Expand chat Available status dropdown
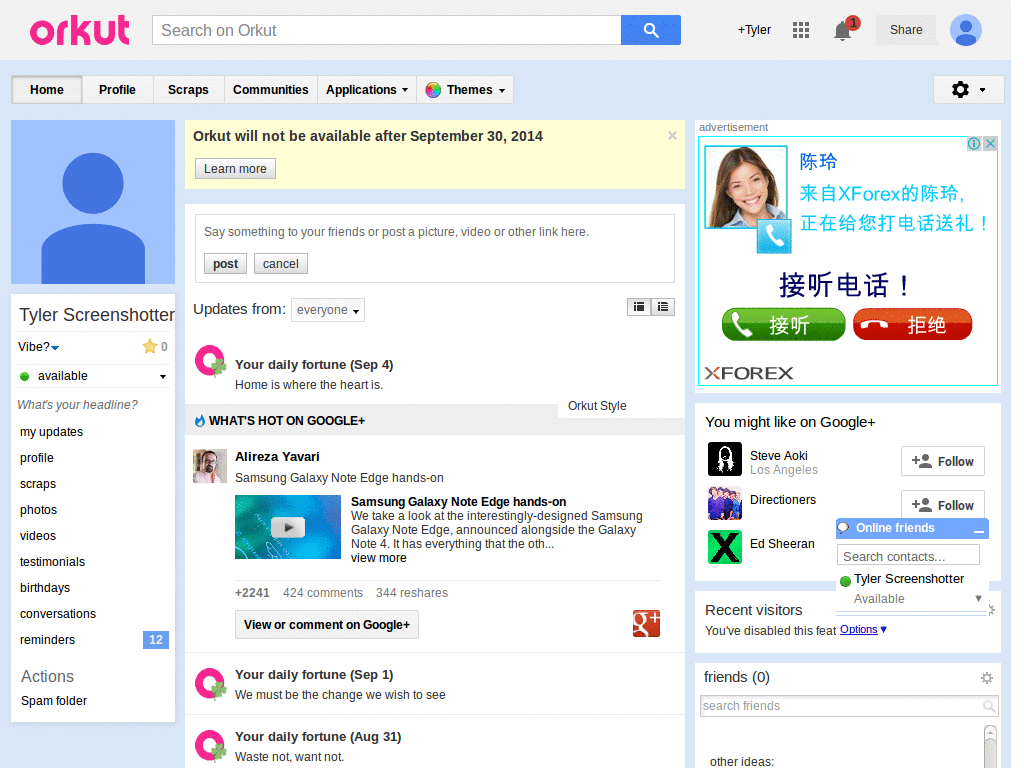1024x768 pixels. click(978, 598)
